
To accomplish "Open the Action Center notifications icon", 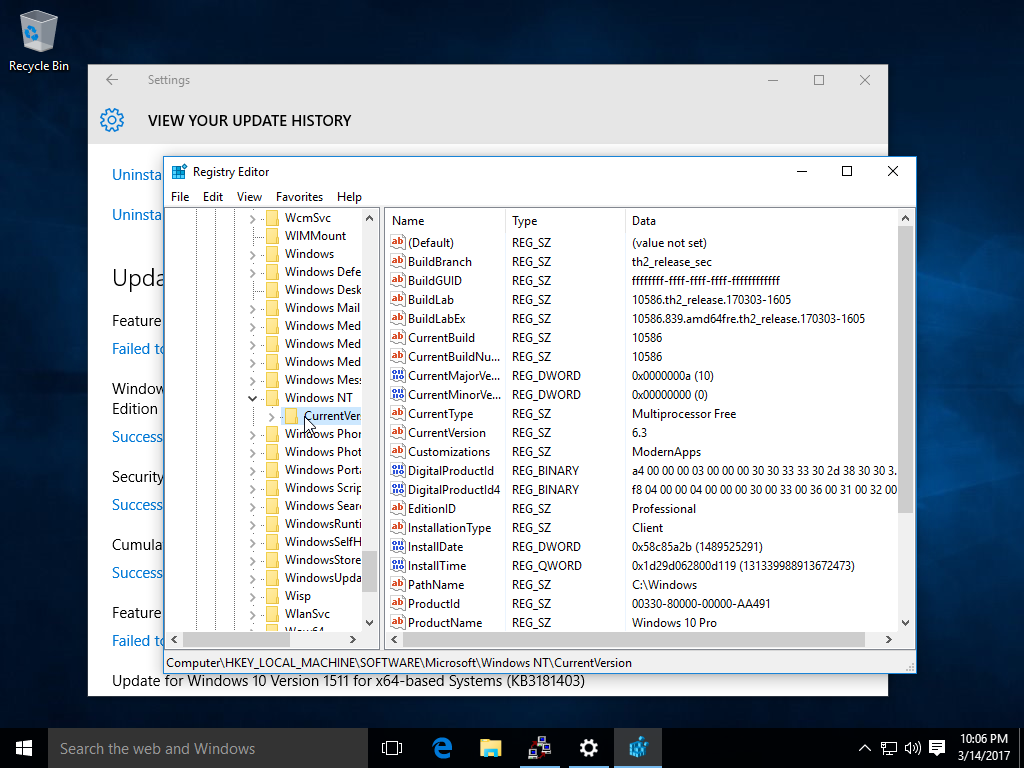I will pyautogui.click(x=937, y=748).
